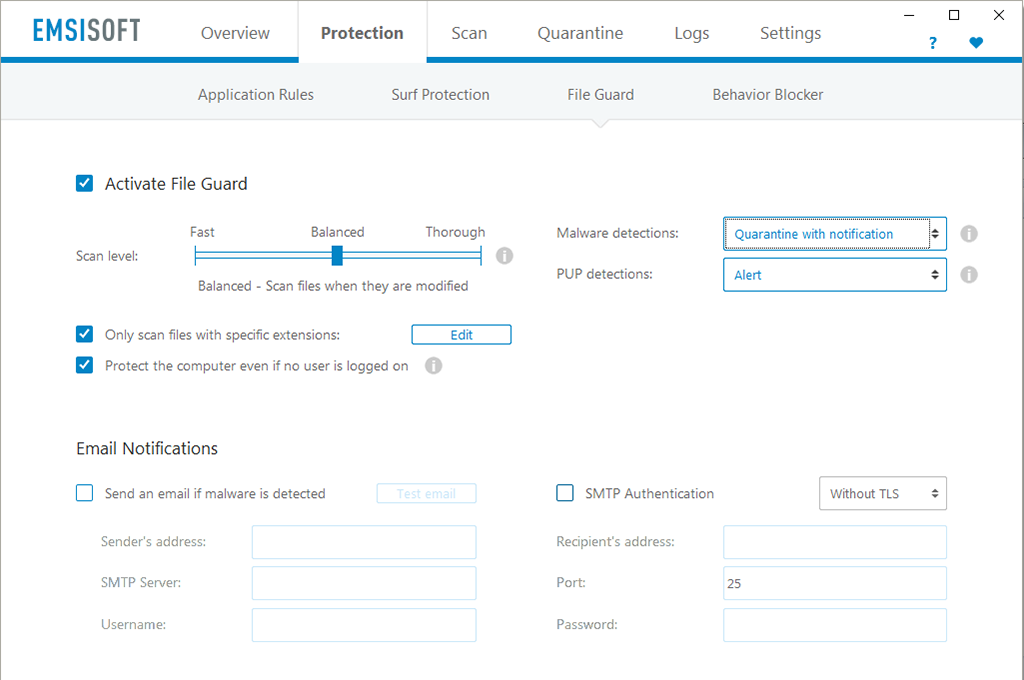Maximize the Emsisoft window

[x=954, y=15]
